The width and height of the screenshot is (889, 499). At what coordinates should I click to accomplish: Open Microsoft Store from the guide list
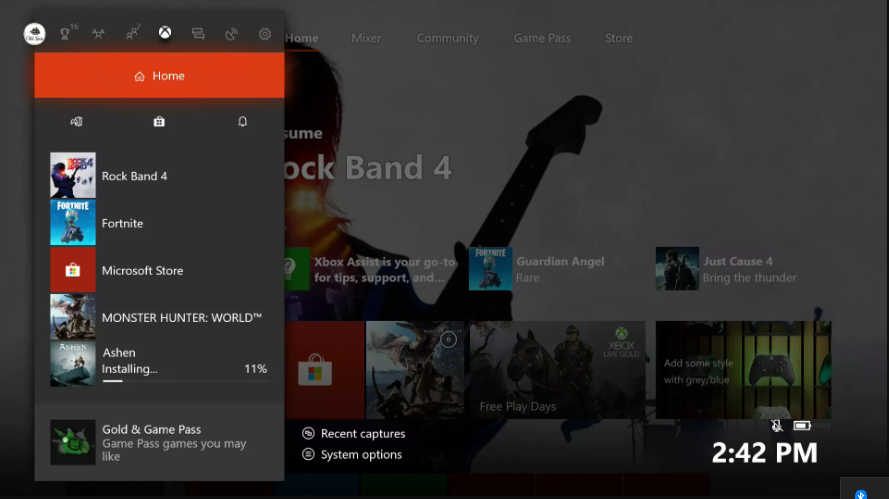click(159, 270)
